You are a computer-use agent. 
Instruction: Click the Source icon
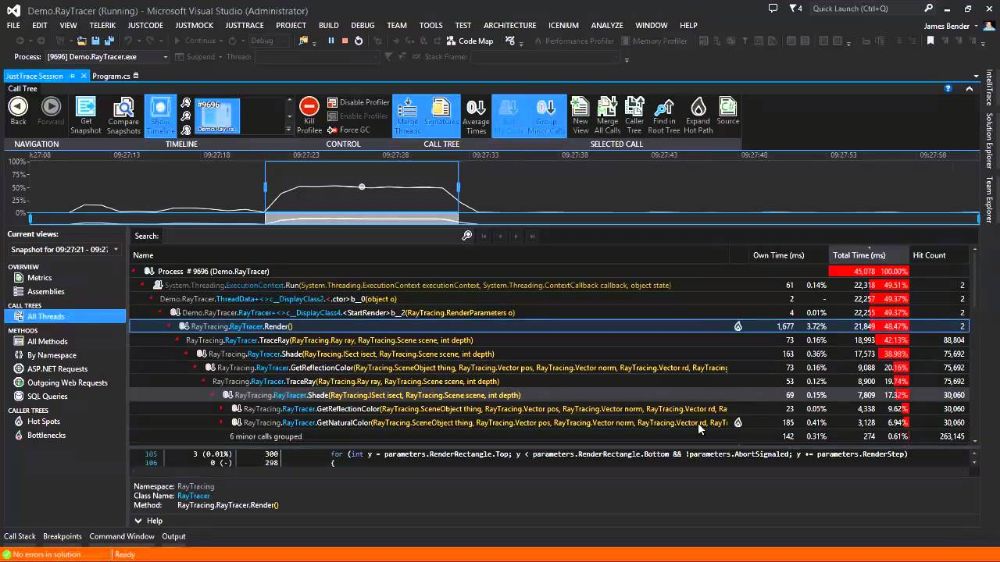tap(728, 111)
